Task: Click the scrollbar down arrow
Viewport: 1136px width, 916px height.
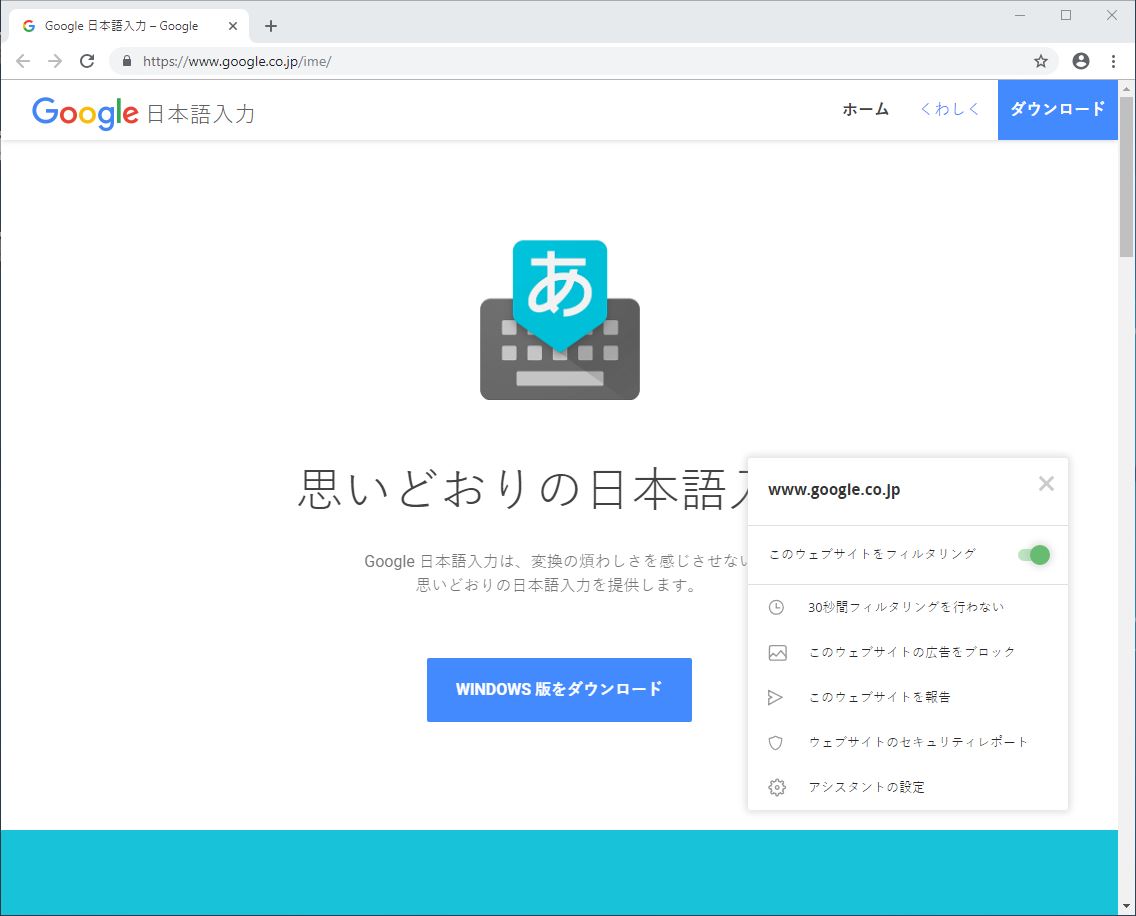Action: point(1127,906)
